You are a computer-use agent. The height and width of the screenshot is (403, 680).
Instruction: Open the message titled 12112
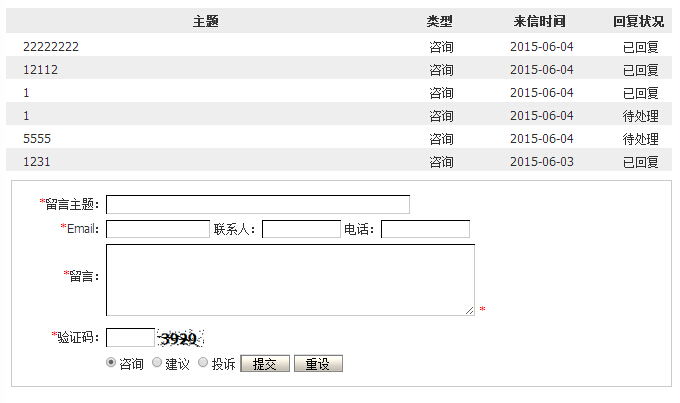coord(40,70)
